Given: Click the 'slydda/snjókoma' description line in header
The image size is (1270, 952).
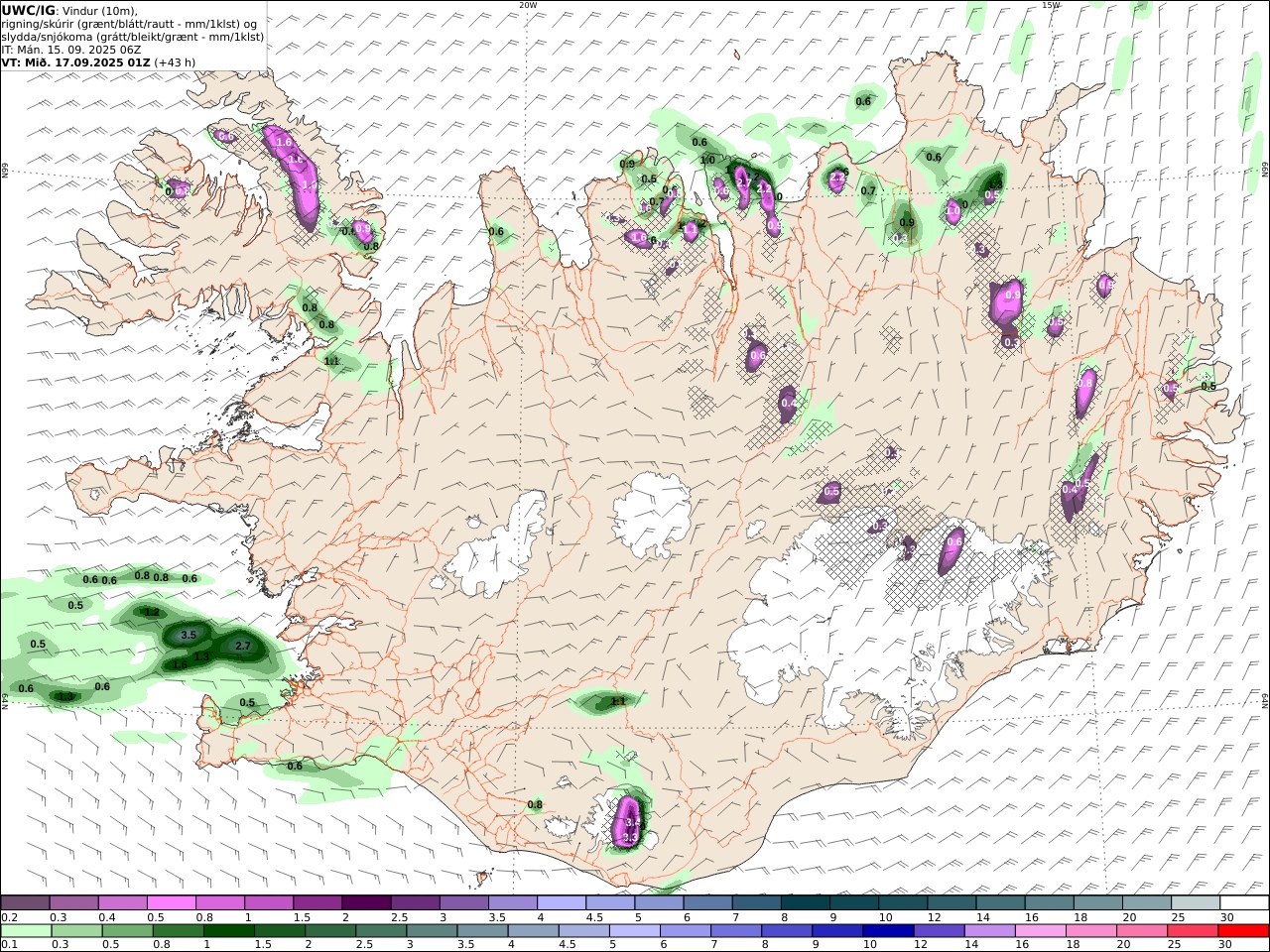Looking at the screenshot, I should [x=133, y=37].
